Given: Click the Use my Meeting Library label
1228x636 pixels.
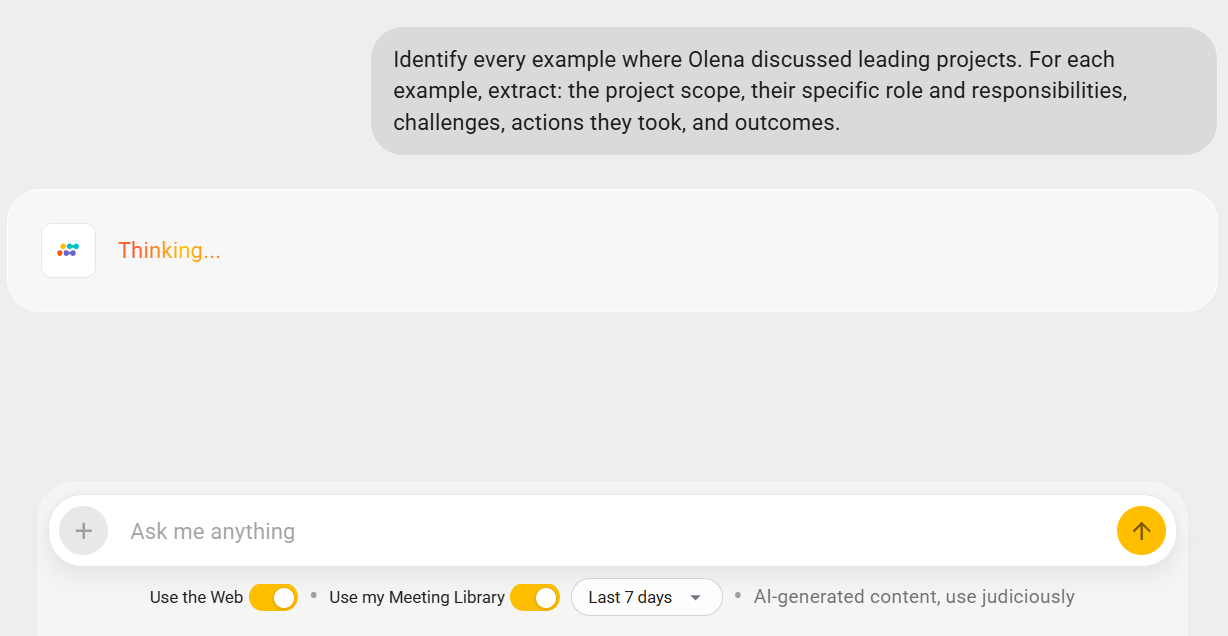Looking at the screenshot, I should tap(416, 598).
